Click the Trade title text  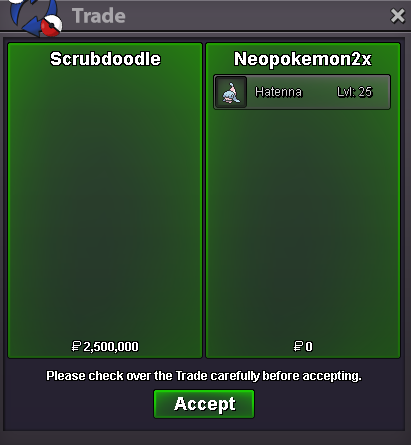(99, 16)
